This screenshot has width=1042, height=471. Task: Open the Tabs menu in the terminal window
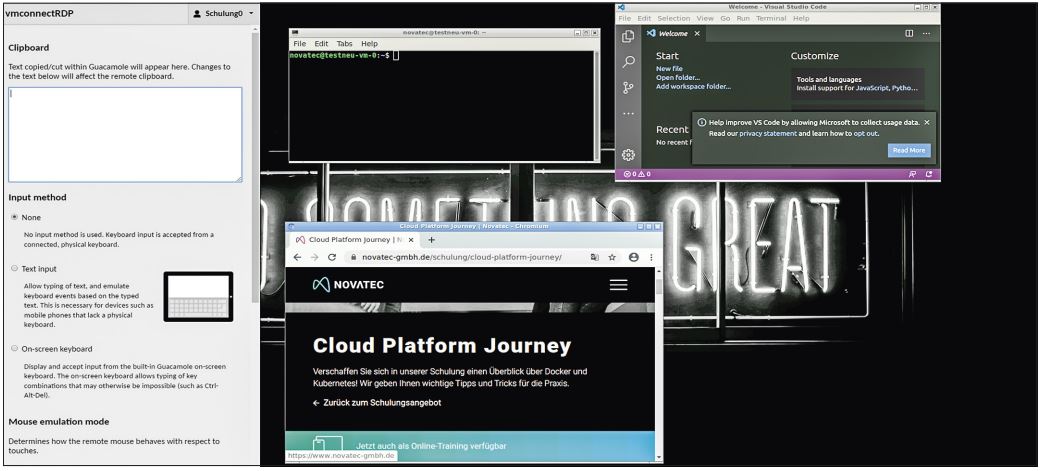click(344, 44)
